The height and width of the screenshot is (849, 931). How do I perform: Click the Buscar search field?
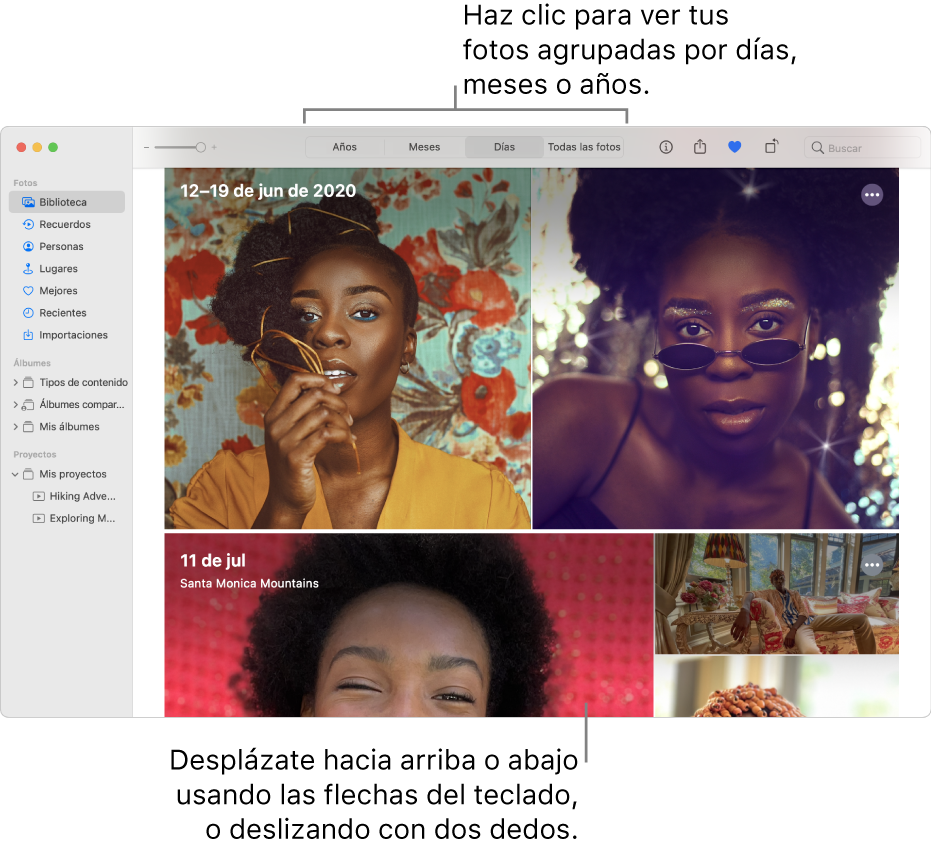coord(862,148)
